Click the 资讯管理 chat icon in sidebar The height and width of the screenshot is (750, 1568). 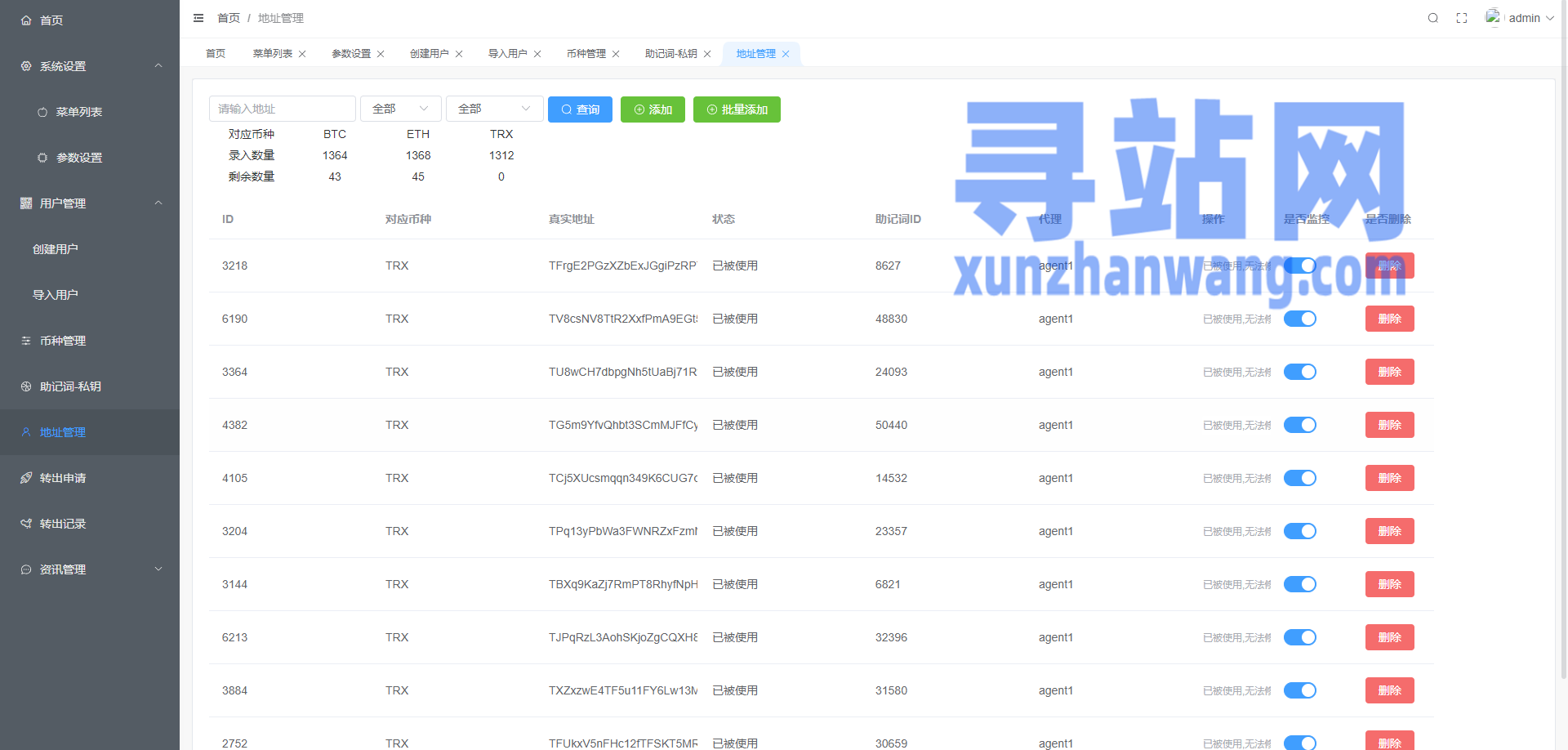(x=26, y=569)
